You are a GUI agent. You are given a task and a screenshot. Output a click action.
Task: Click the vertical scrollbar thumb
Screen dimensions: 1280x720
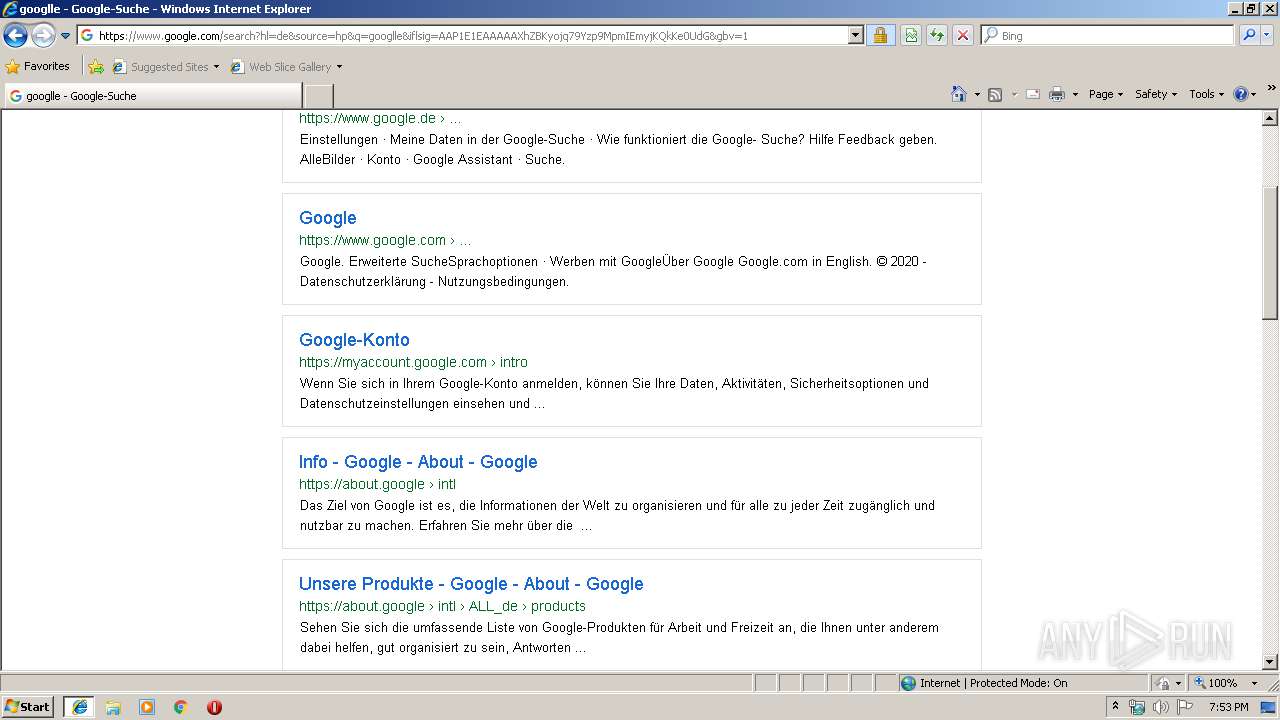click(1270, 253)
